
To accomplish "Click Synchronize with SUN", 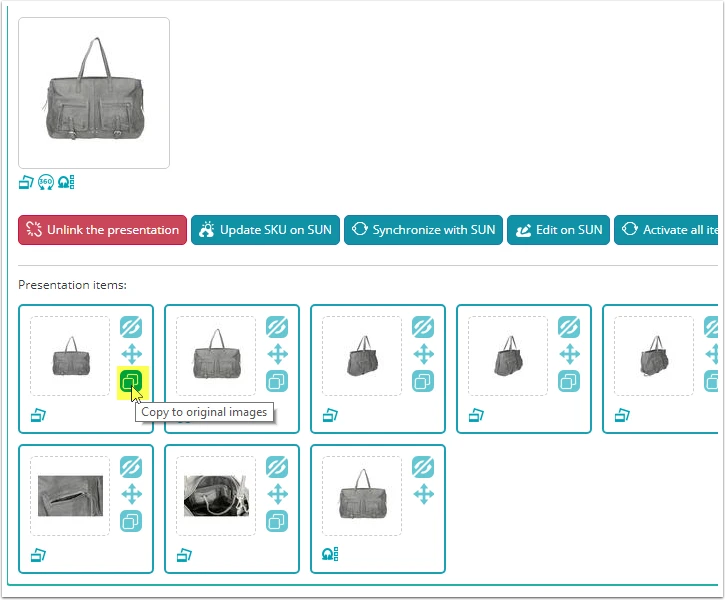I will click(x=424, y=230).
